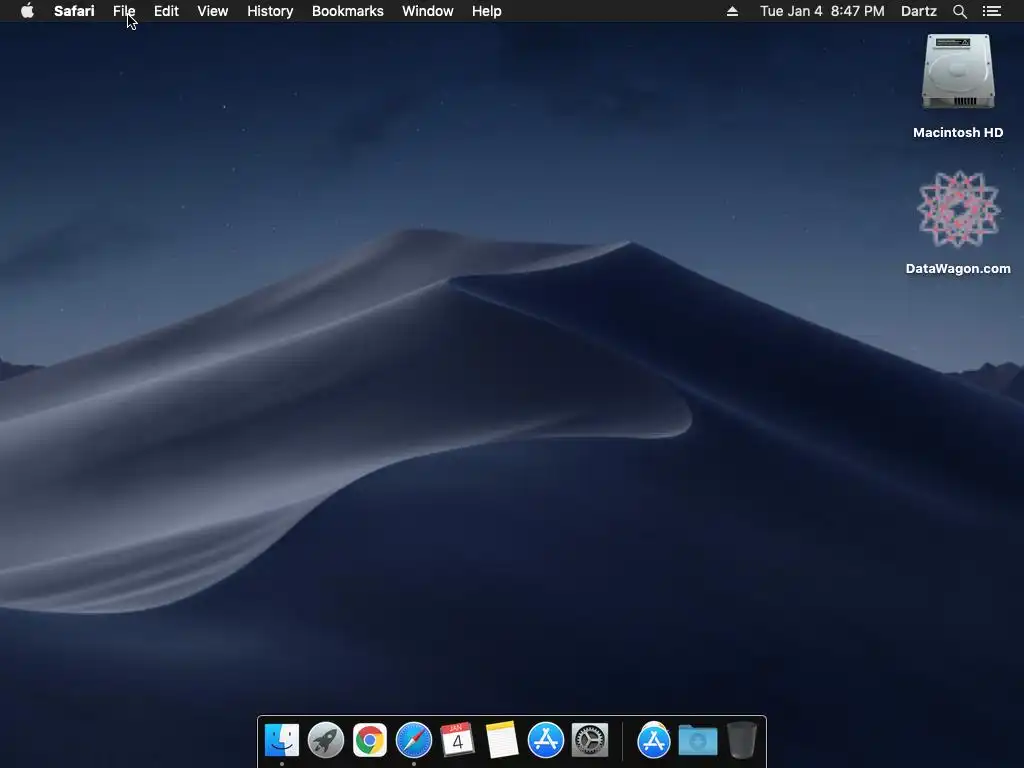Open Google Chrome from the Dock
1024x768 pixels.
(370, 741)
